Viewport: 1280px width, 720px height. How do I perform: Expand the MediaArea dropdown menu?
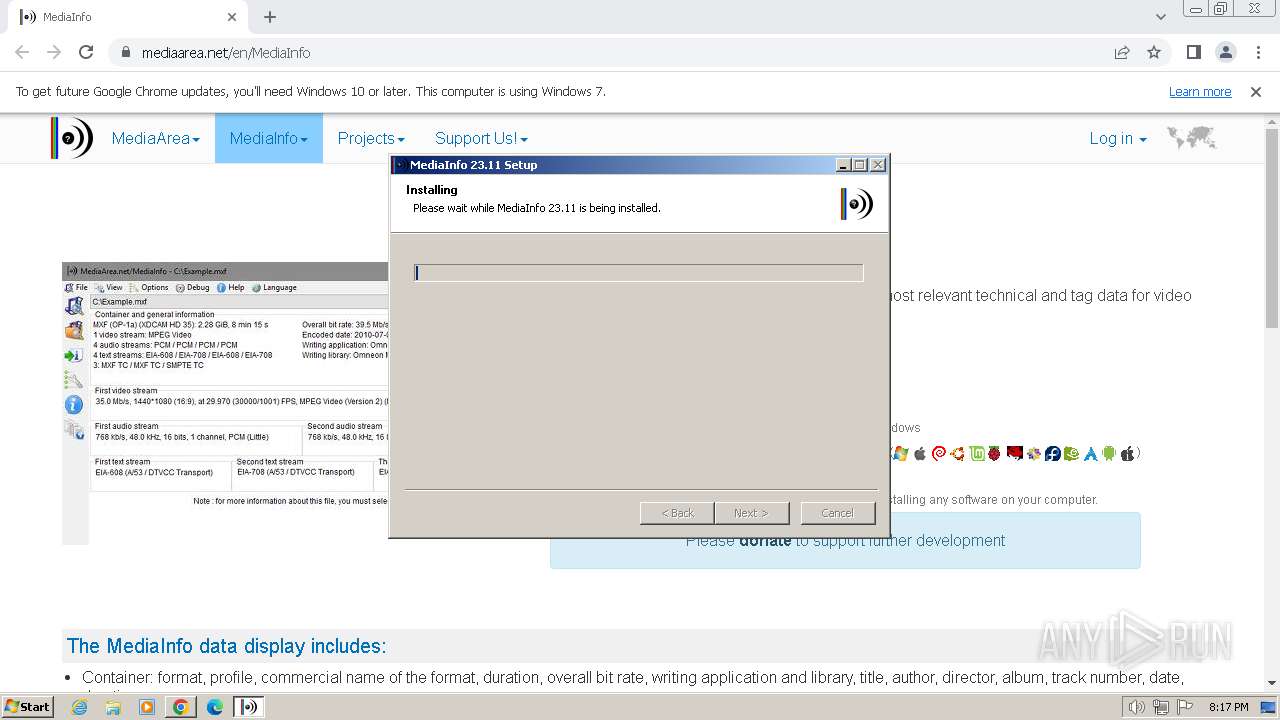(156, 138)
